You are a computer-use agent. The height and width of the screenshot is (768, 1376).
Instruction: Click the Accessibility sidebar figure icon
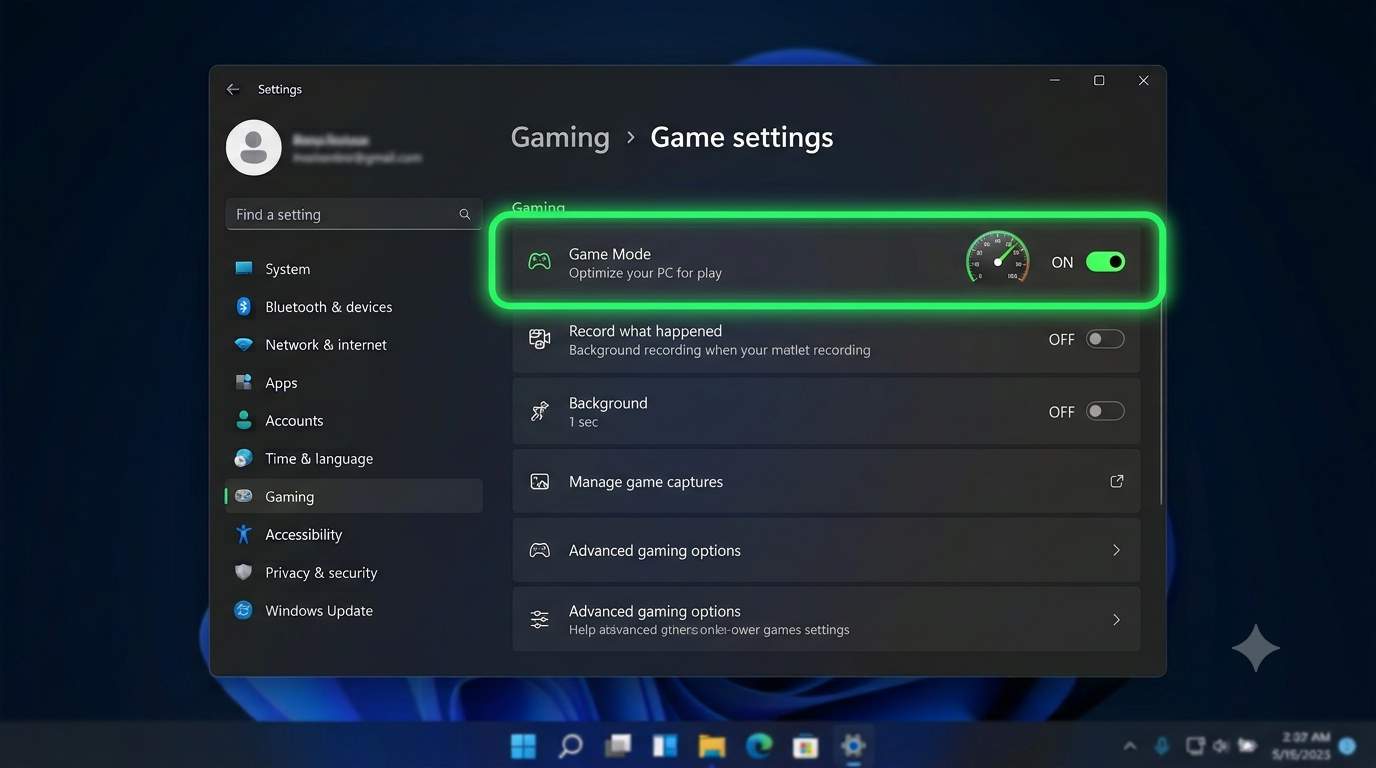click(243, 534)
